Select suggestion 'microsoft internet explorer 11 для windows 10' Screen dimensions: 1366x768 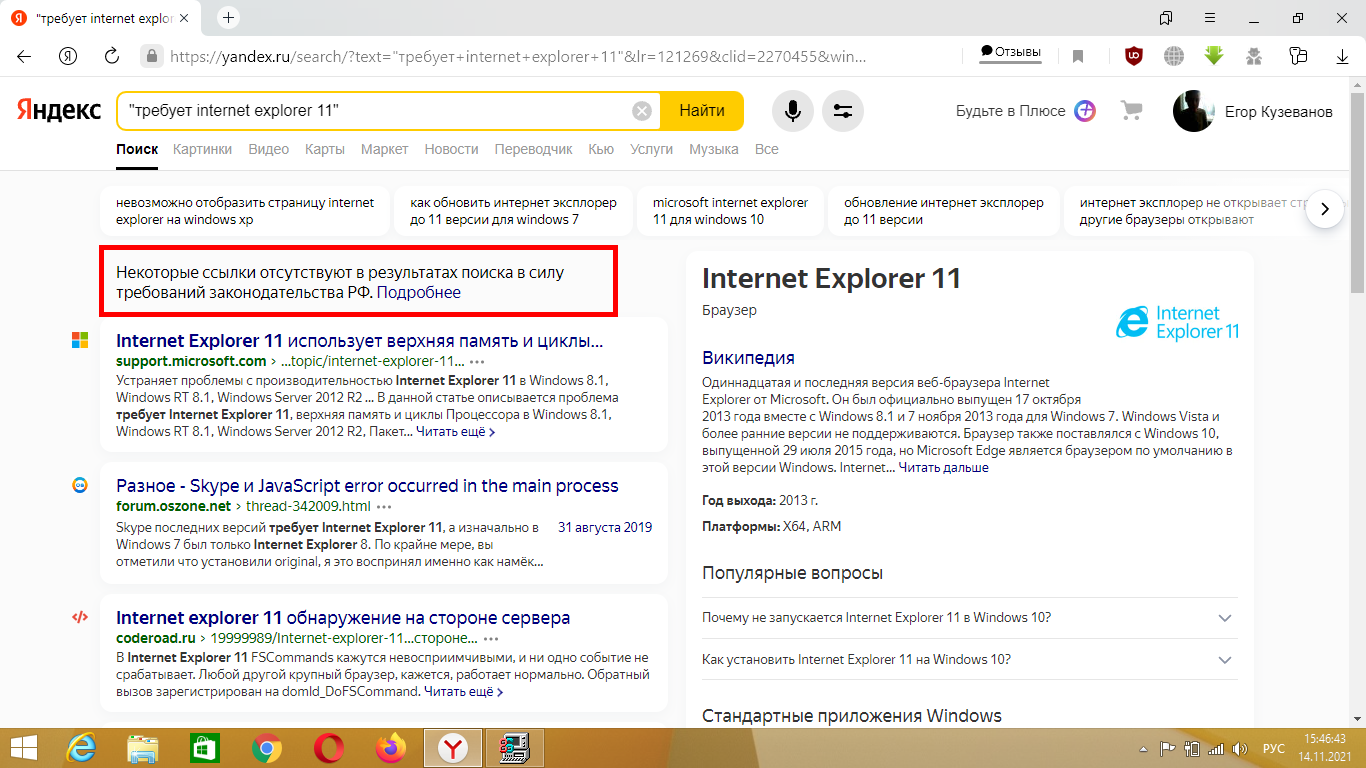(730, 211)
